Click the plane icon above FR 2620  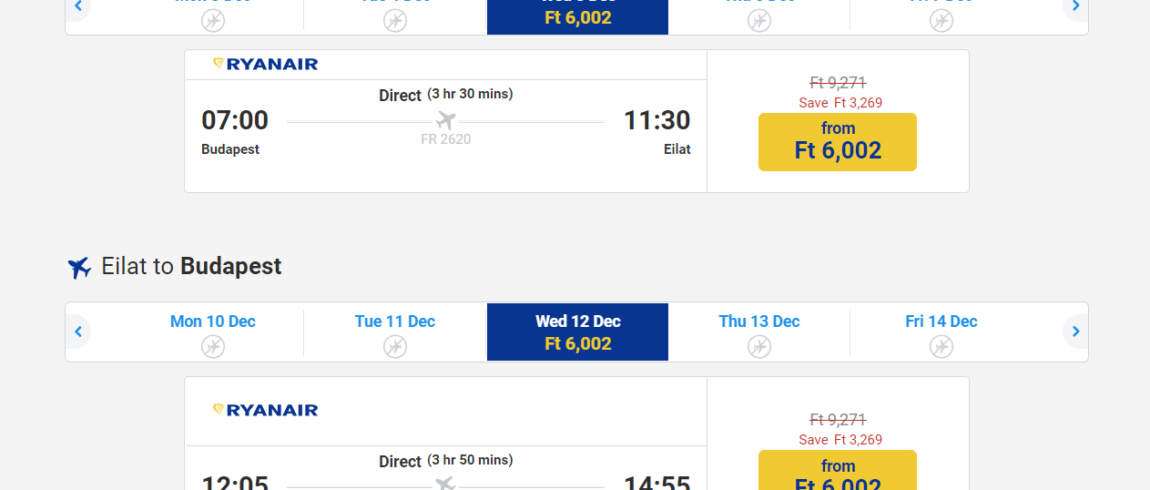click(445, 120)
